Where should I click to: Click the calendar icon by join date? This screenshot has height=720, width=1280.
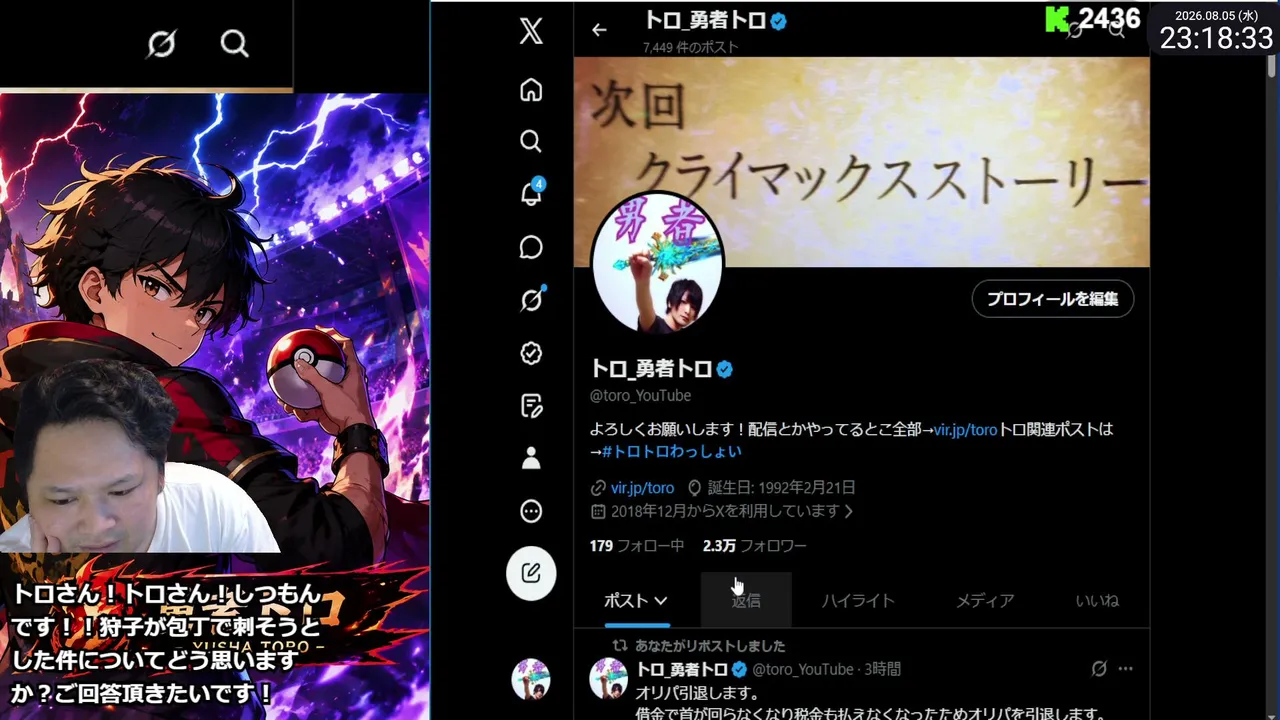(598, 511)
